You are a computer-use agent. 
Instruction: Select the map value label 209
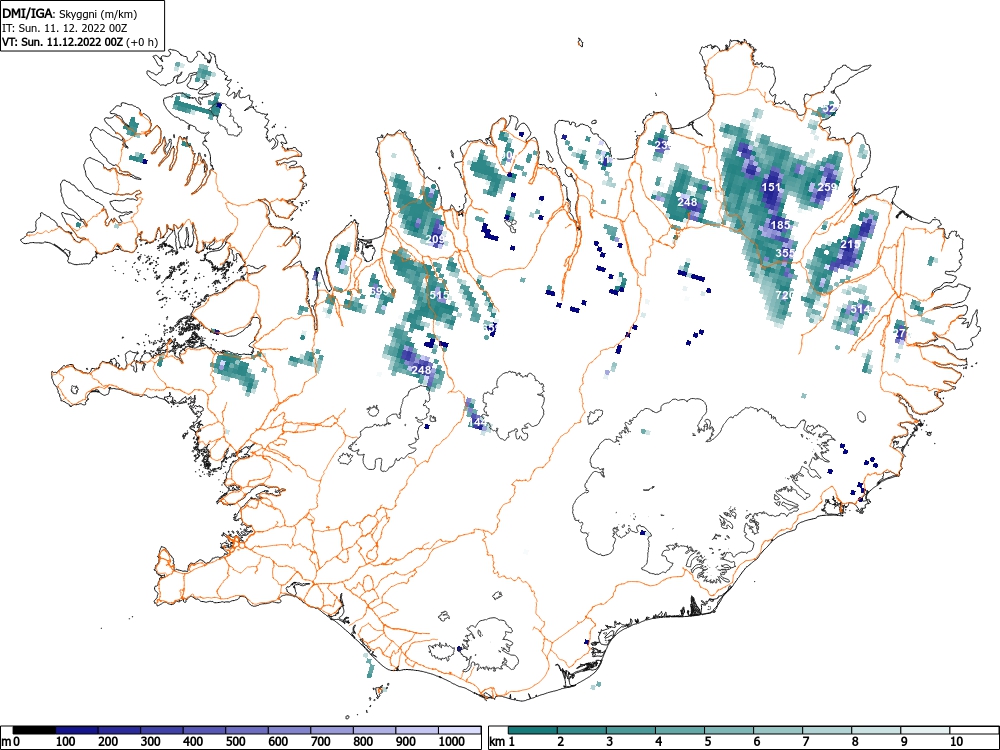coord(435,239)
